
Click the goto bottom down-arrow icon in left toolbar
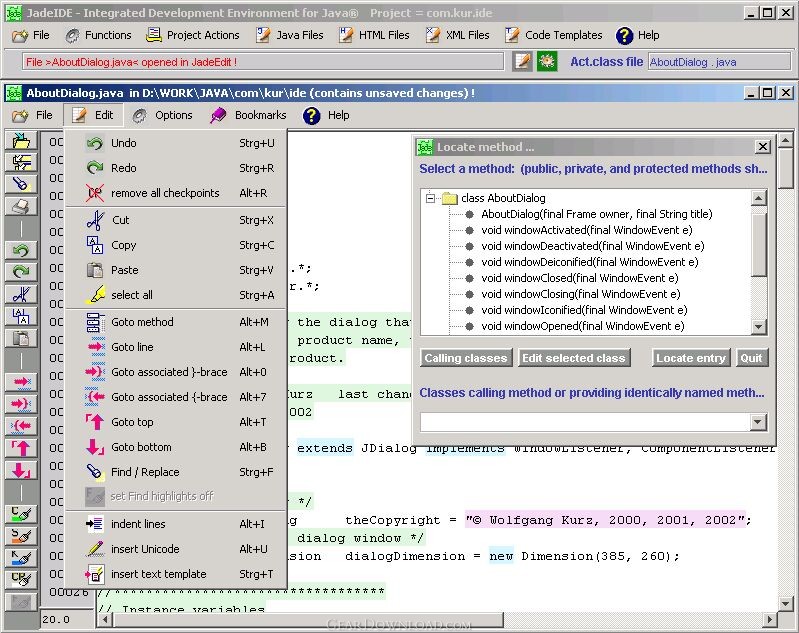click(21, 470)
